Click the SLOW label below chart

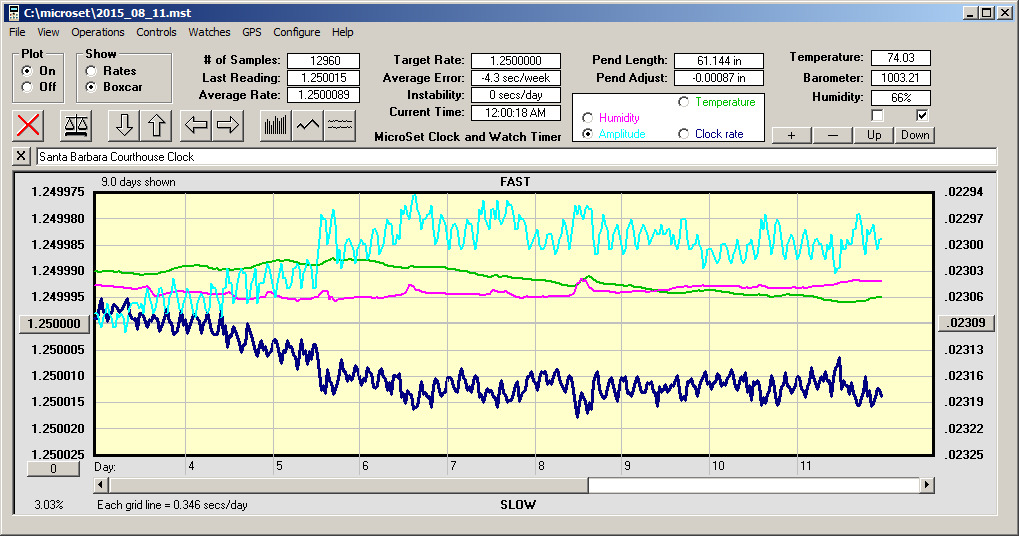click(518, 505)
